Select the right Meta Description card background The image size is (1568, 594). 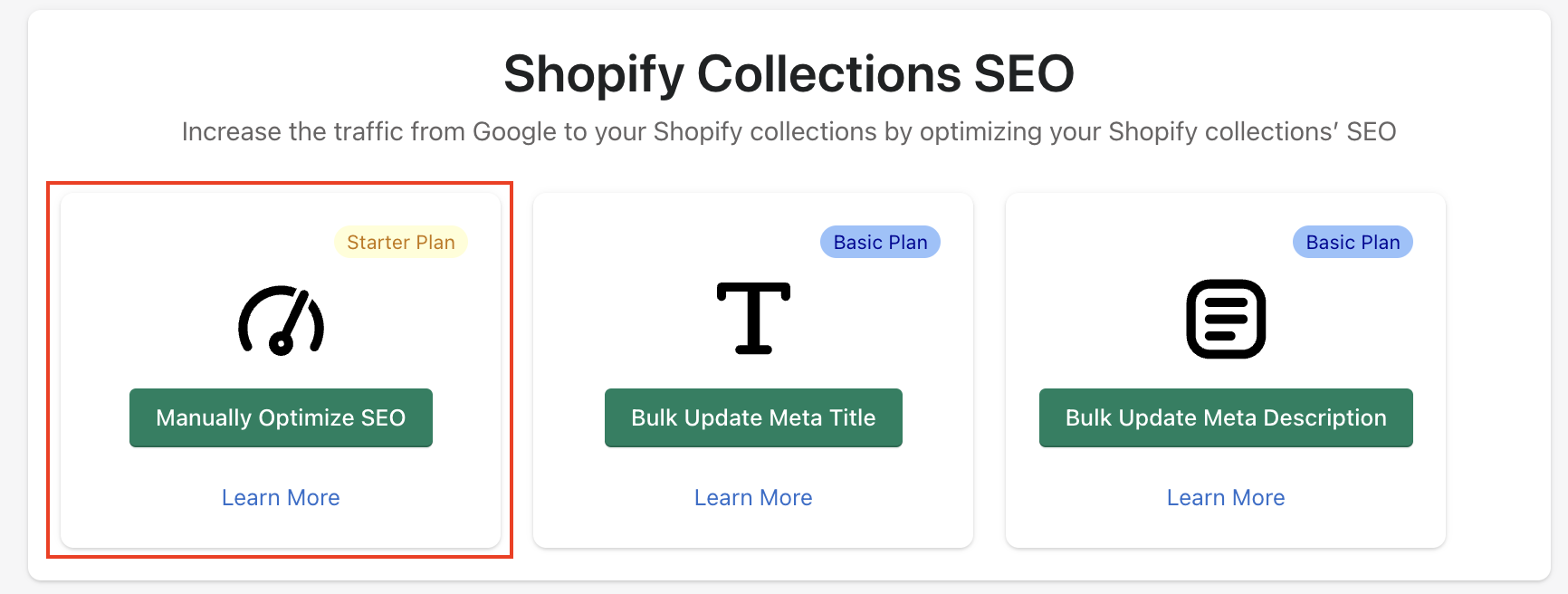pos(1086,299)
